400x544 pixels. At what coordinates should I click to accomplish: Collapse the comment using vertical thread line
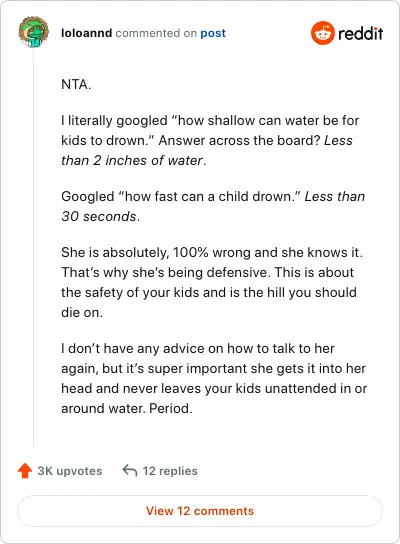[x=33, y=248]
